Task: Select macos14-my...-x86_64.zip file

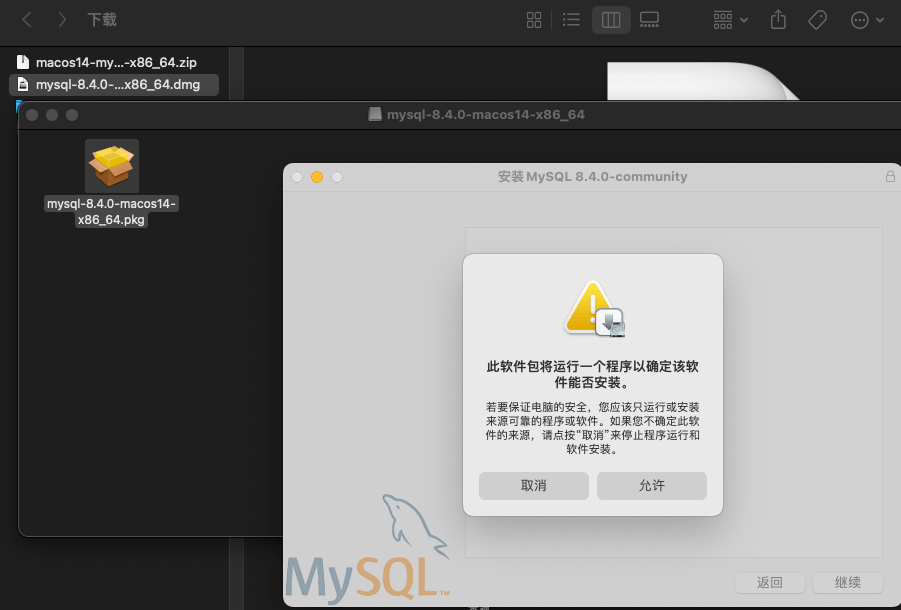Action: (x=115, y=62)
